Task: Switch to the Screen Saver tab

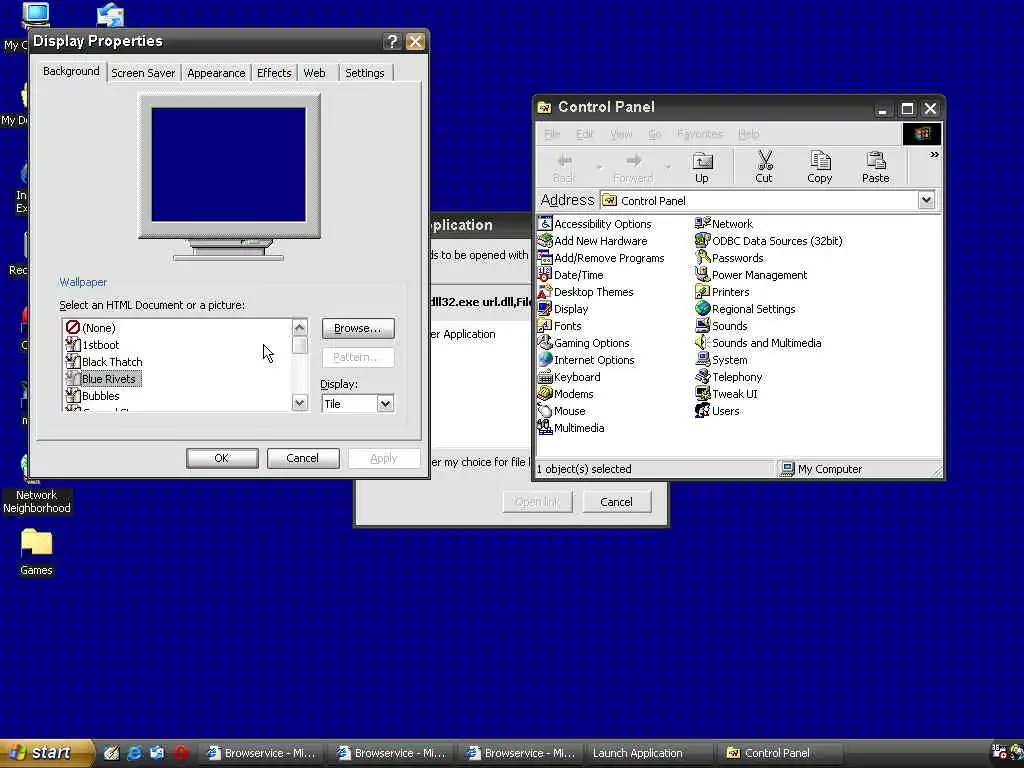Action: pos(143,73)
